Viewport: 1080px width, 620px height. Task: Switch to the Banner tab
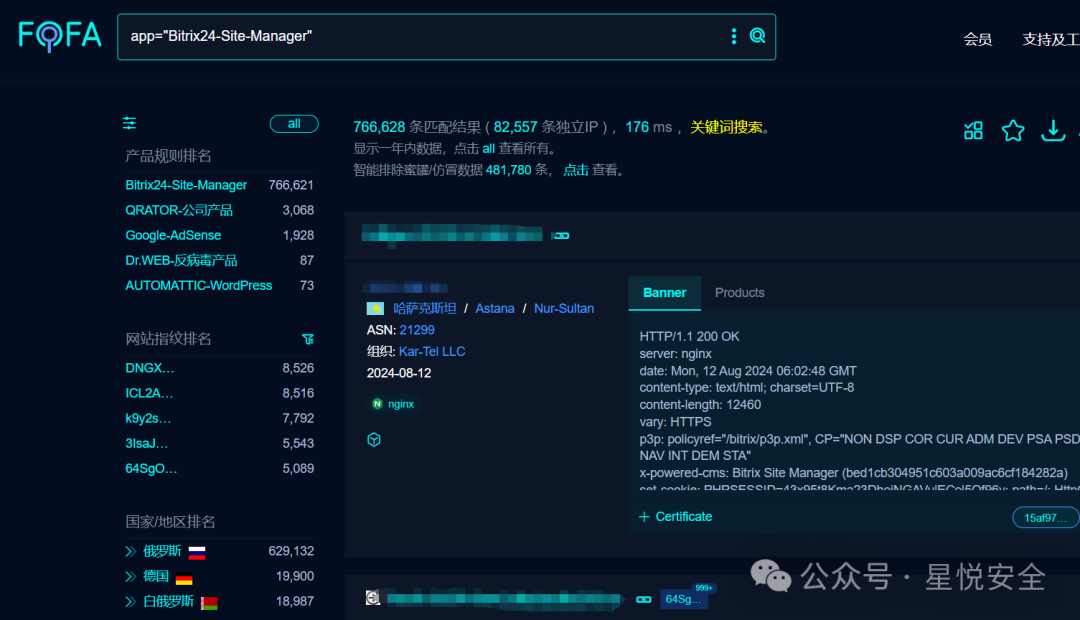(665, 293)
